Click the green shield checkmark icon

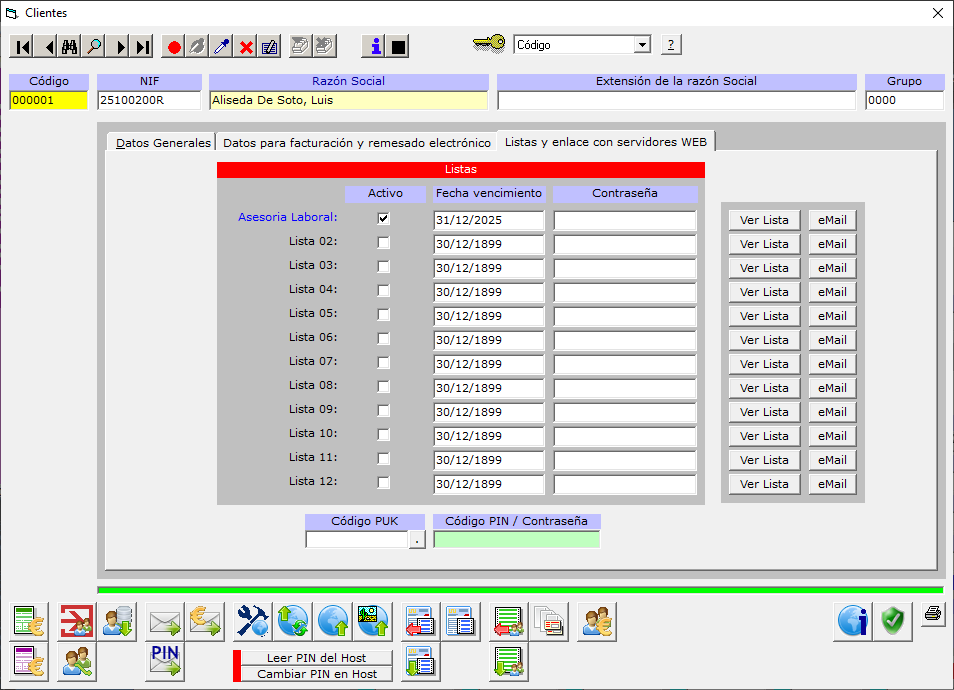click(893, 621)
